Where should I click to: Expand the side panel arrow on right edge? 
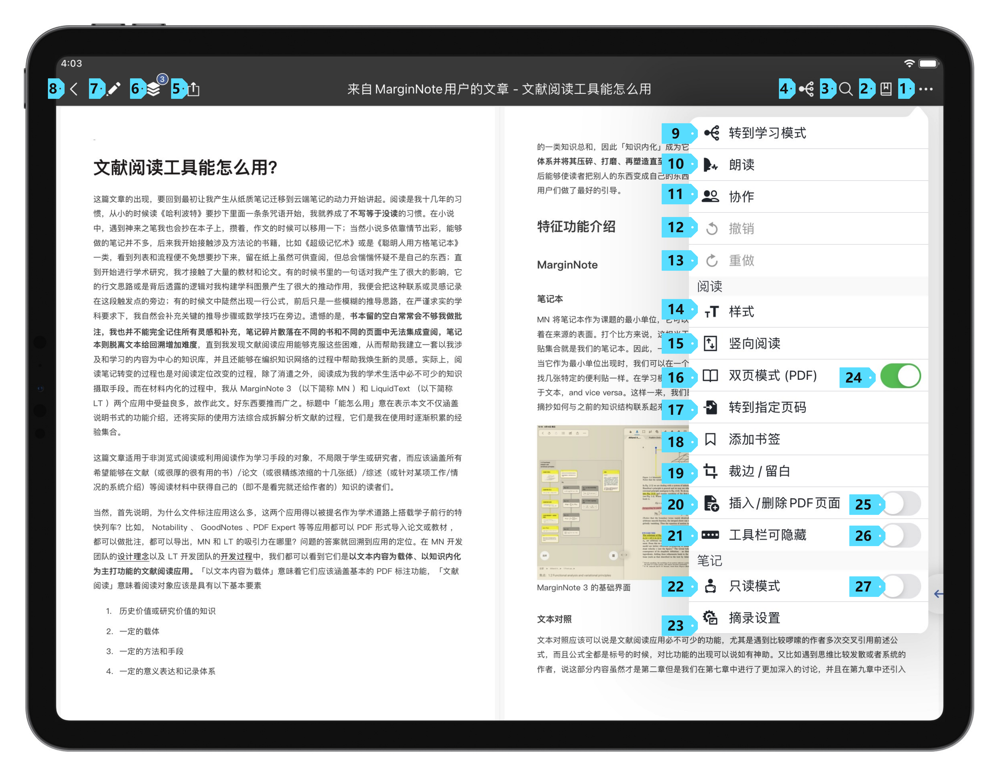click(x=938, y=594)
